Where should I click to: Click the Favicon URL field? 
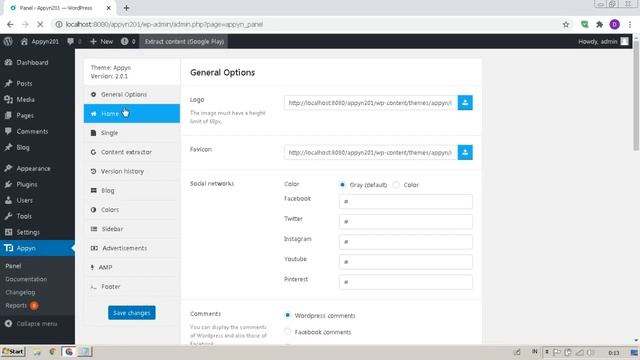pyautogui.click(x=371, y=153)
